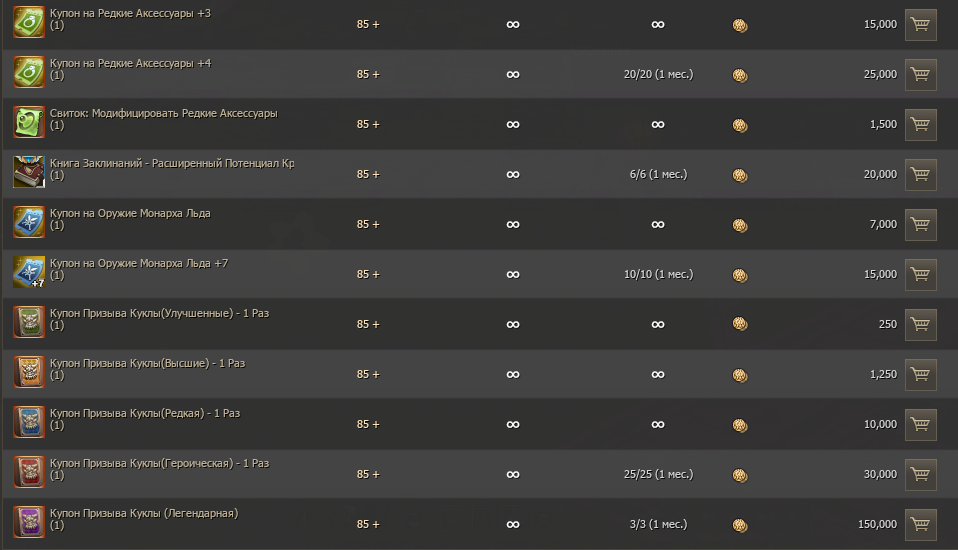This screenshot has height=550, width=958.
Task: Click cart button for the 30,000 priced item
Action: tap(920, 474)
